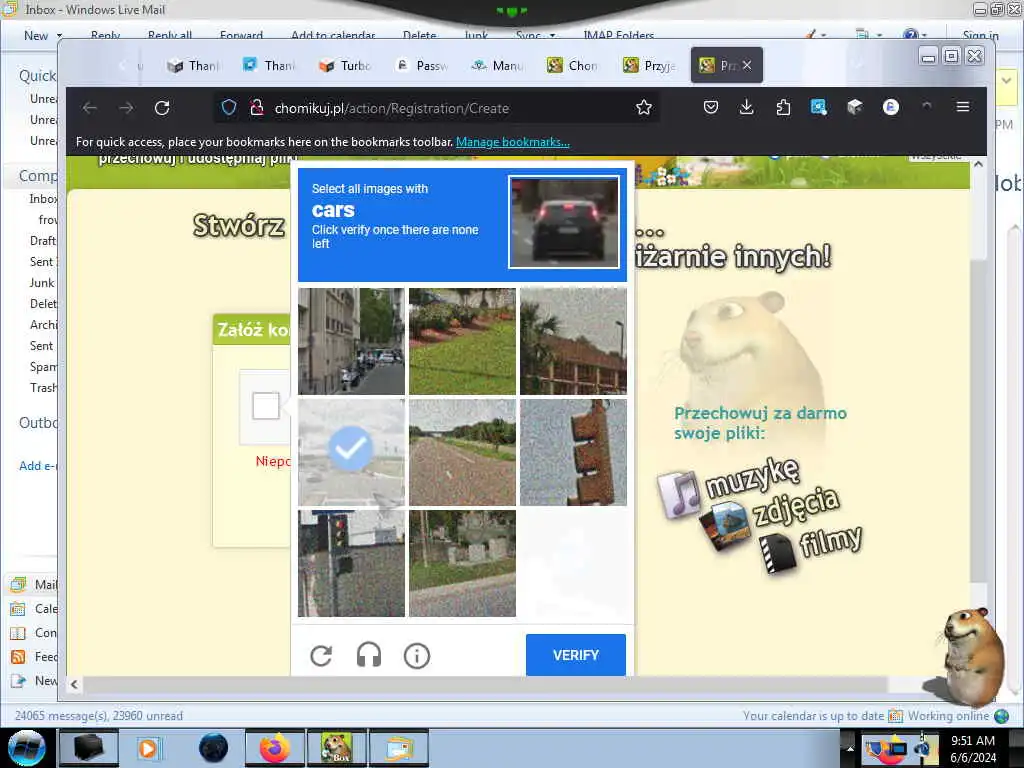This screenshot has width=1024, height=768.
Task: Go back in browser history
Action: [89, 108]
